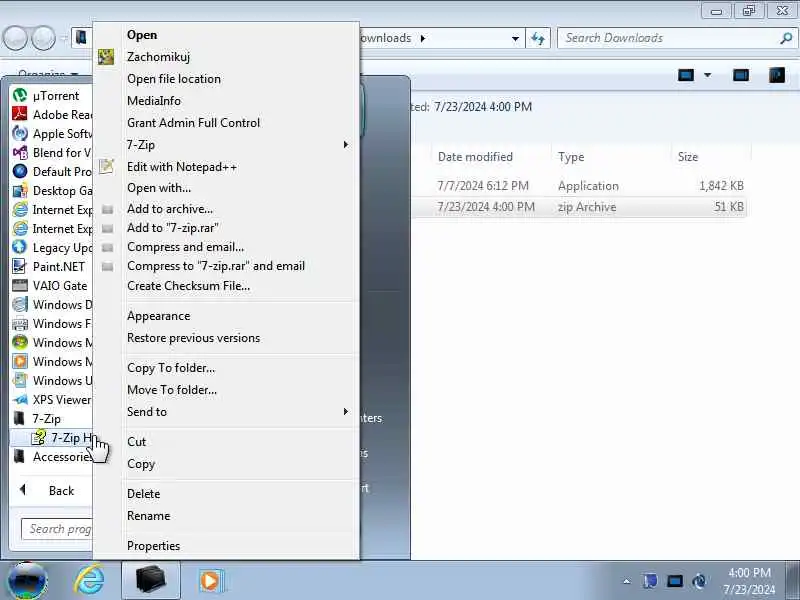The width and height of the screenshot is (800, 600).
Task: Click the WinRAR icon beside Add to archive
Action: (107, 209)
